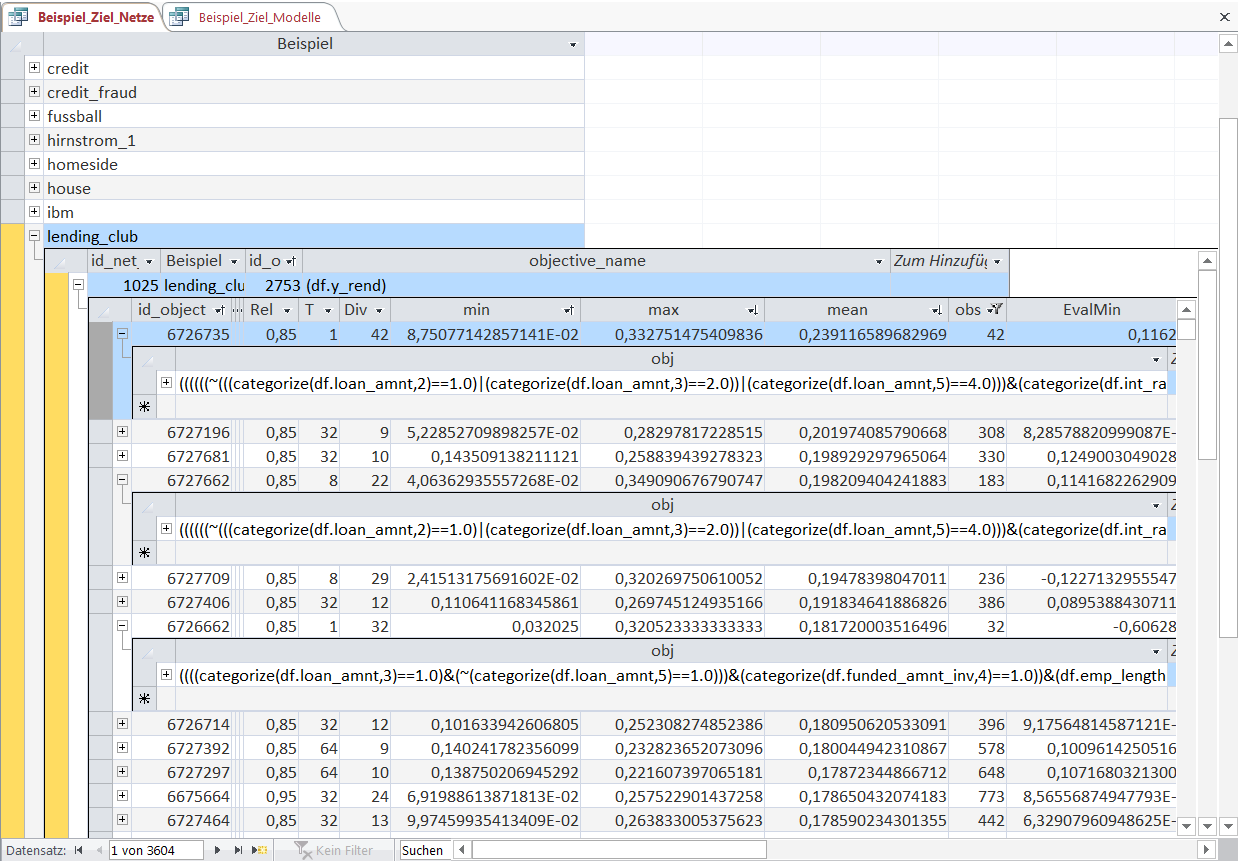This screenshot has width=1238, height=861.
Task: Expand the 6727406 record
Action: click(x=122, y=602)
